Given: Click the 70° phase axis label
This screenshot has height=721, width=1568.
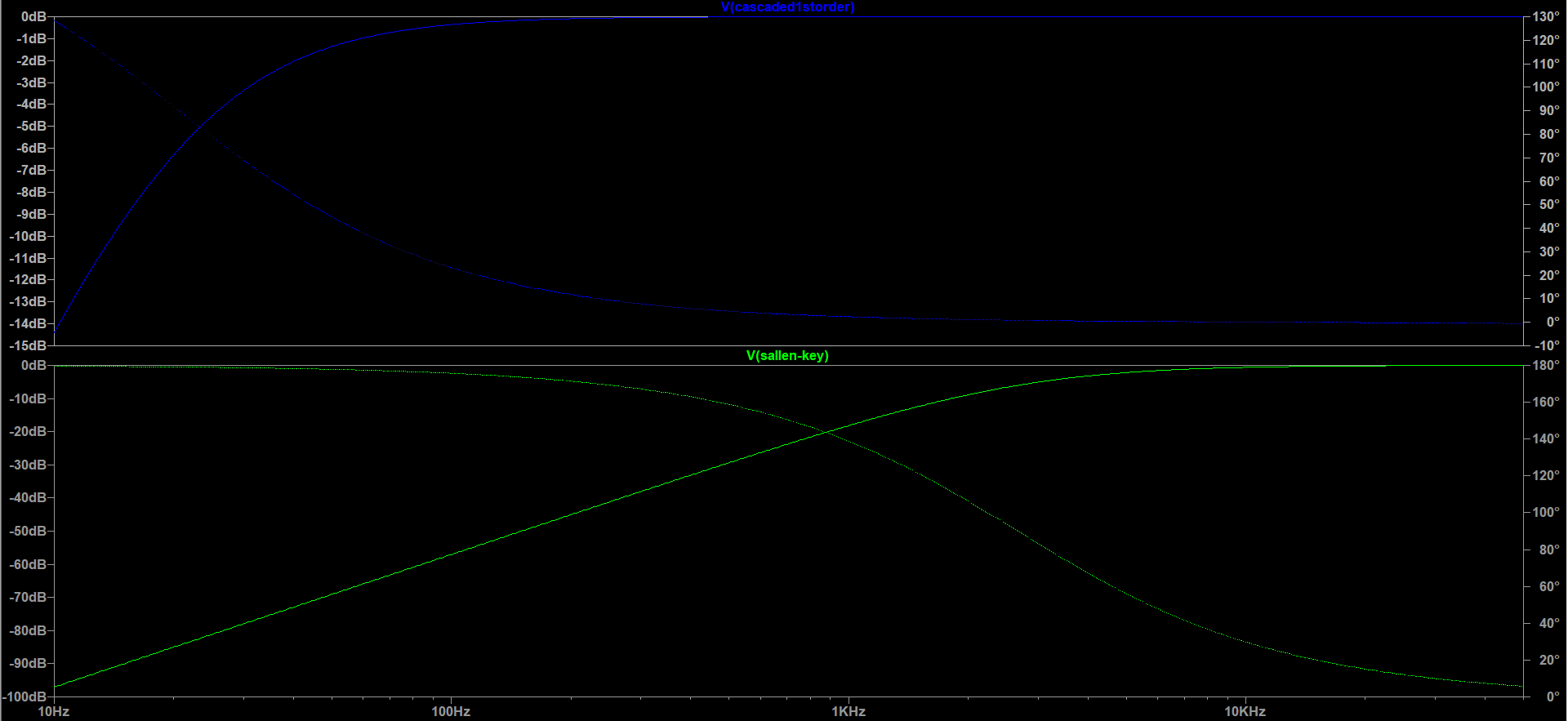Looking at the screenshot, I should [x=1549, y=158].
